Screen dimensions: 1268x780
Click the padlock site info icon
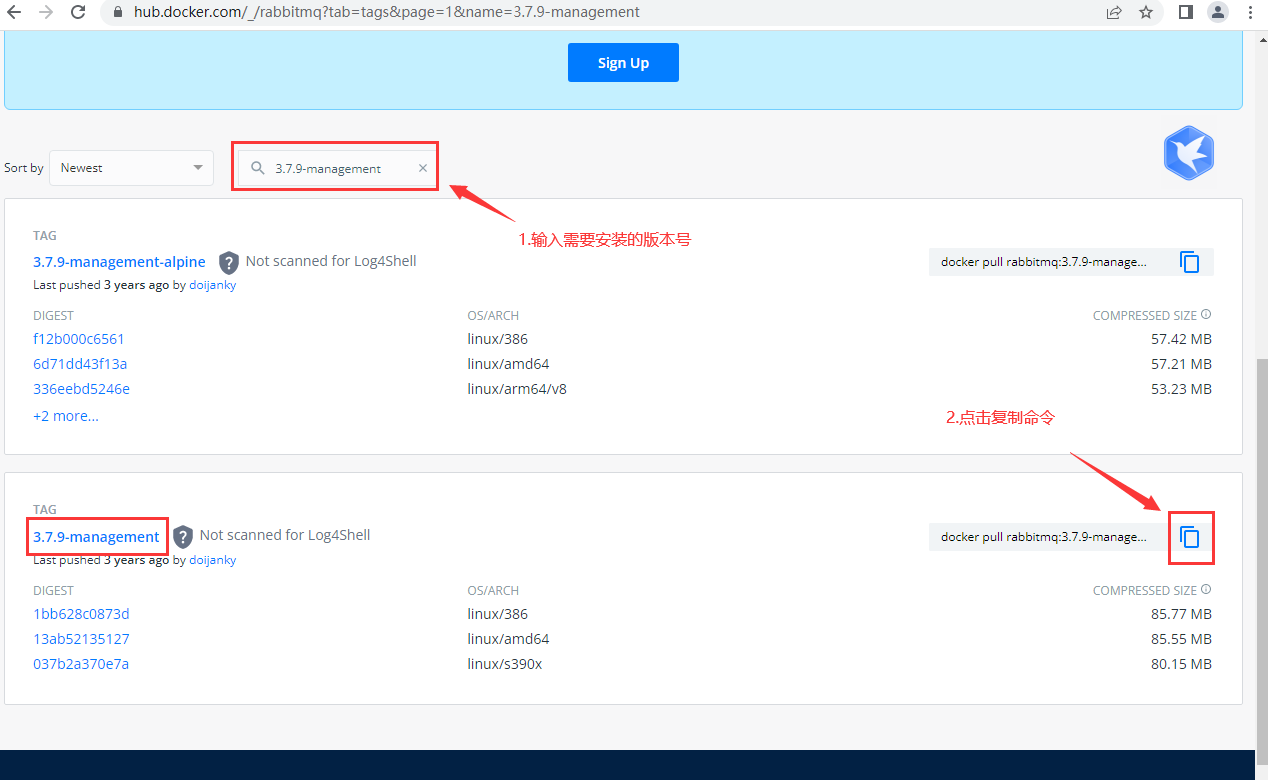[x=117, y=13]
